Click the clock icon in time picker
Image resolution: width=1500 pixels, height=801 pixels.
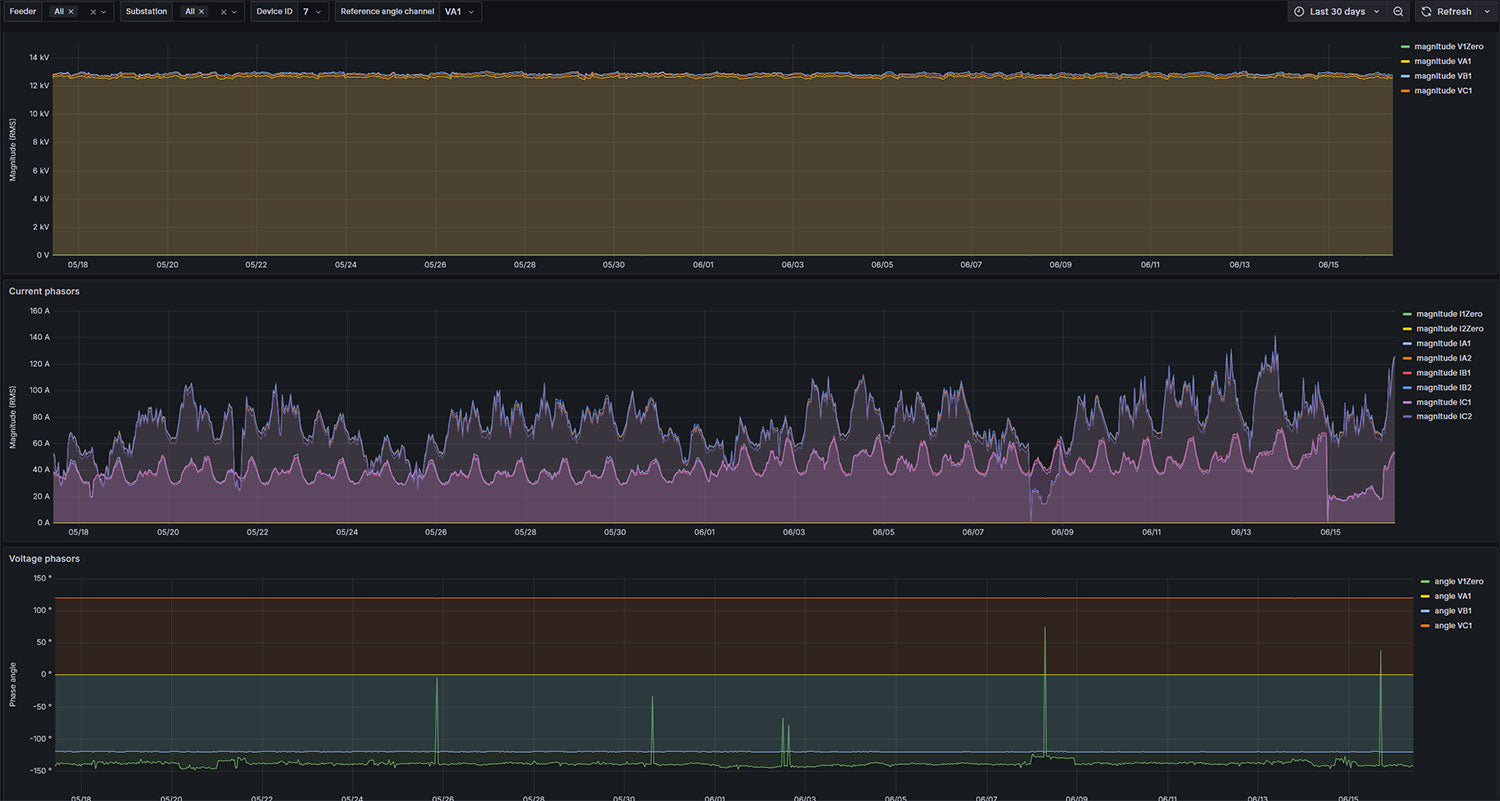(x=1299, y=12)
